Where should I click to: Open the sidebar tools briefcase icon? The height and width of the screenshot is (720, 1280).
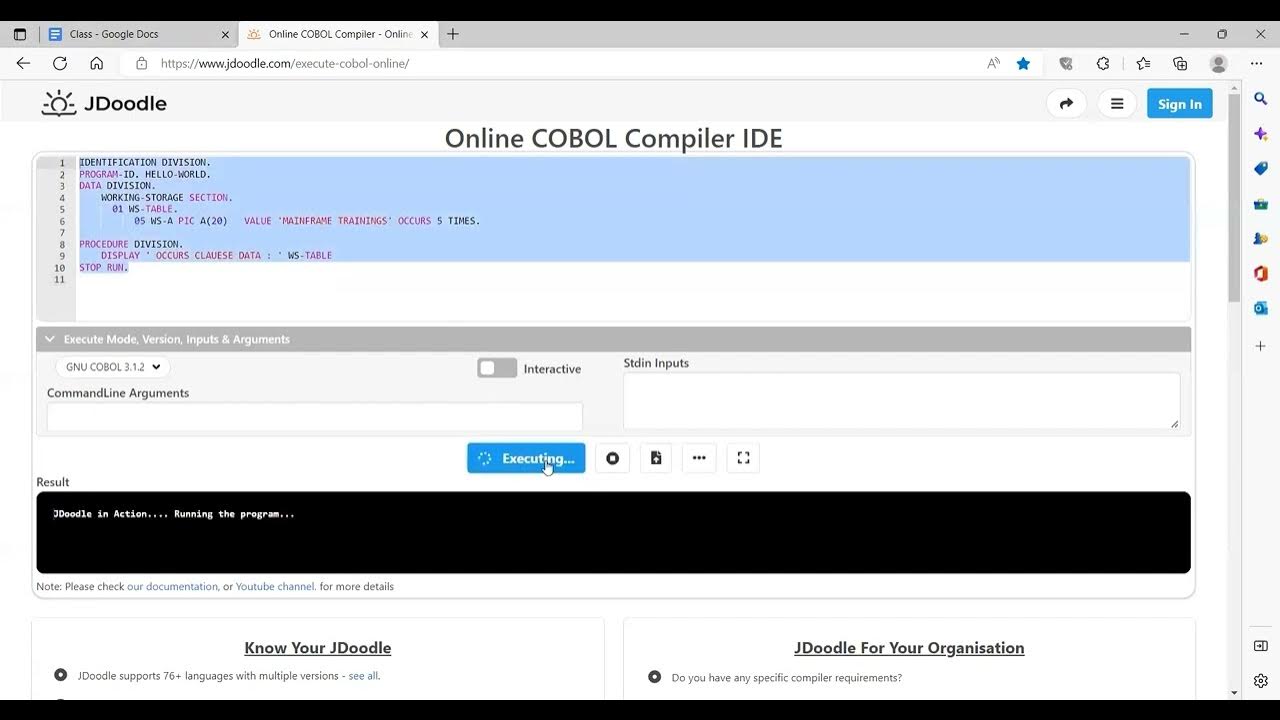pos(1261,204)
